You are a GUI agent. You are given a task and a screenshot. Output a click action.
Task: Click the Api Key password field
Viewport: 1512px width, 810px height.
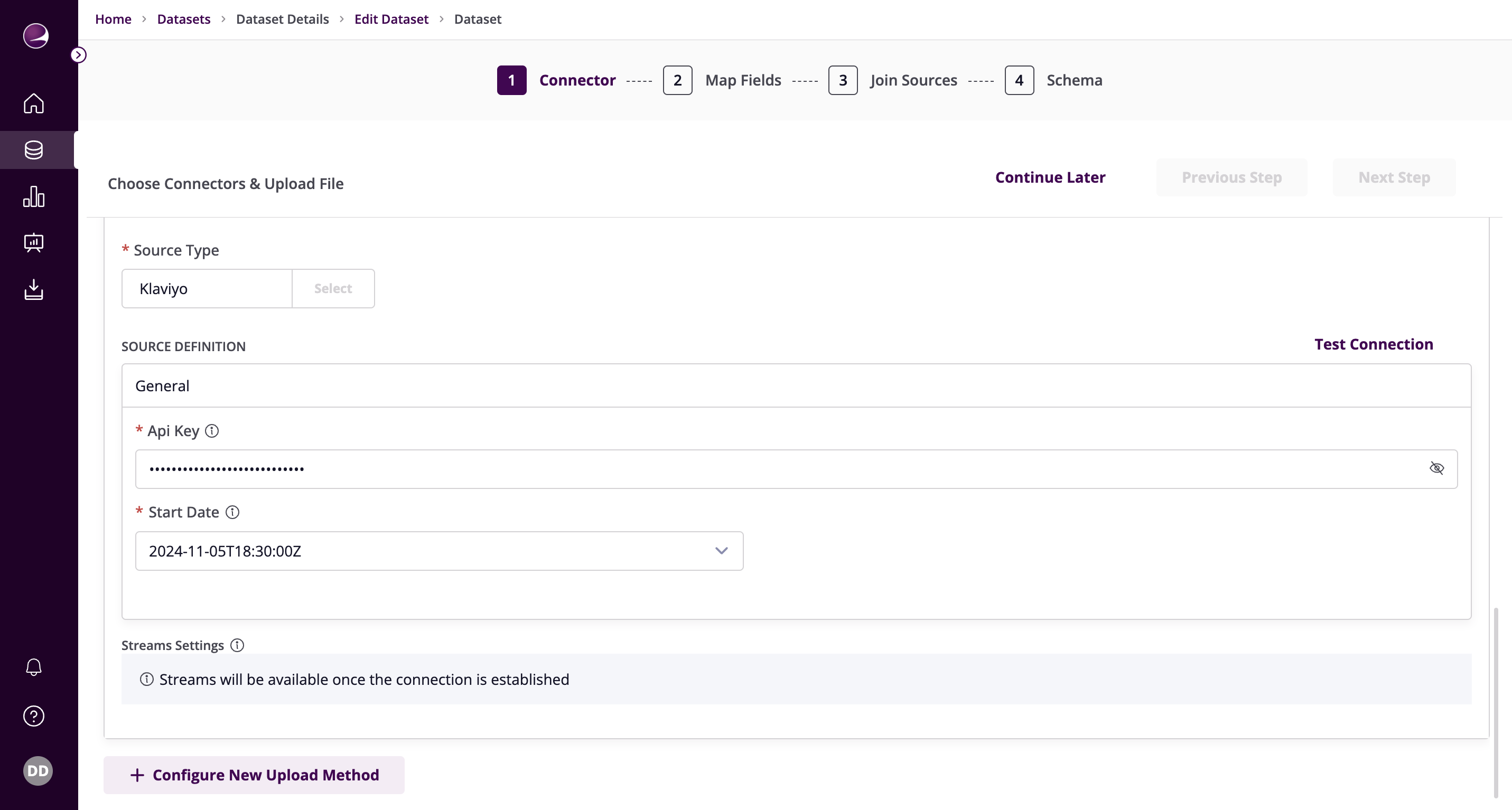click(763, 469)
